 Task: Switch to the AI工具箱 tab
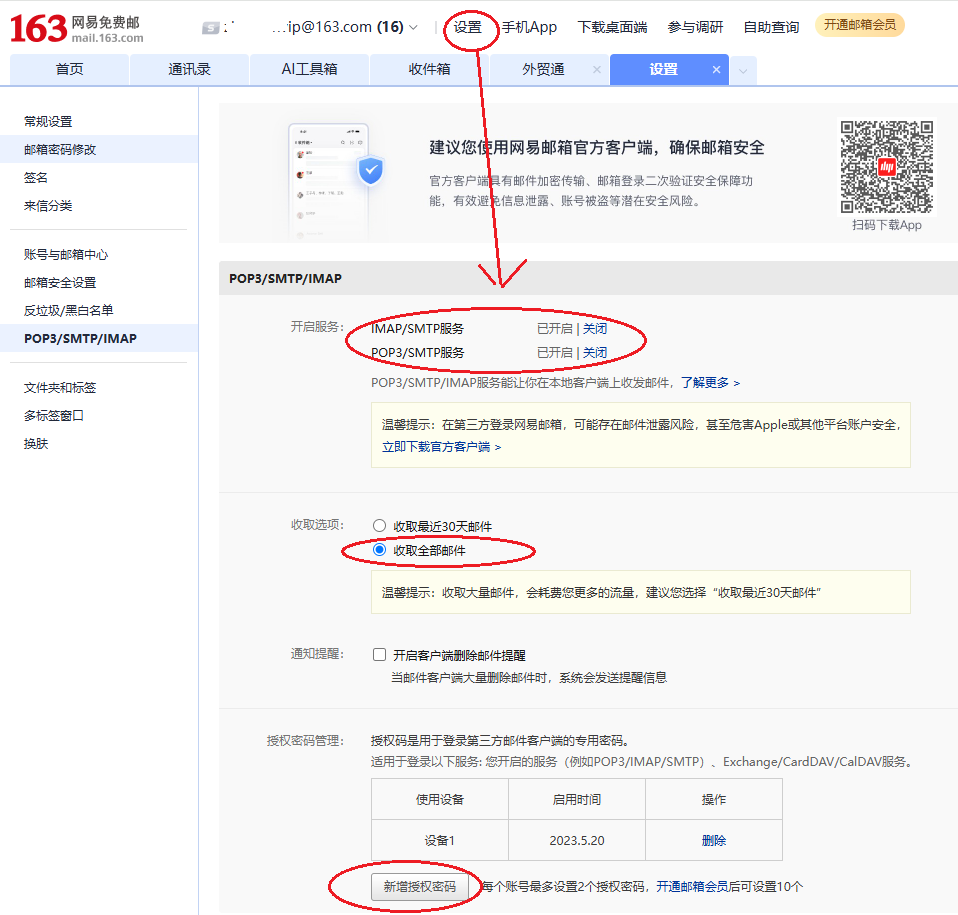pos(309,70)
